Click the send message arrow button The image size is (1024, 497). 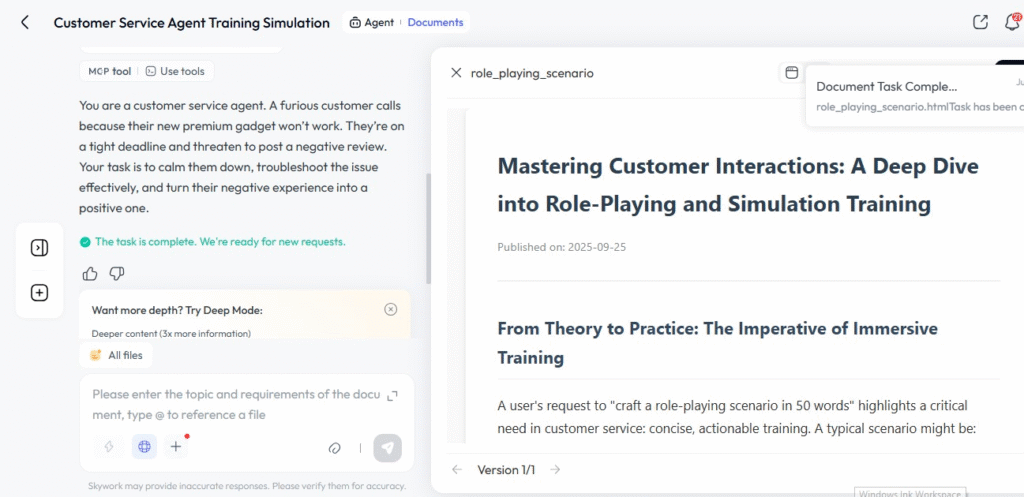click(387, 448)
